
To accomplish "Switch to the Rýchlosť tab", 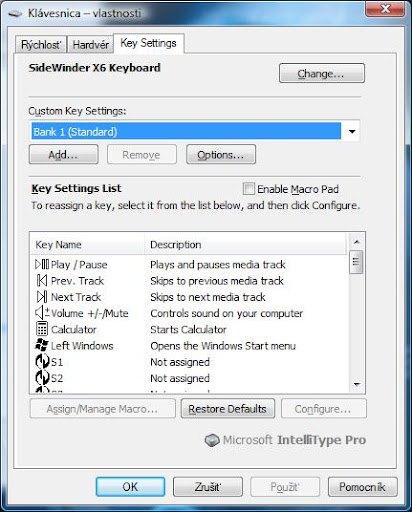I will 41,45.
